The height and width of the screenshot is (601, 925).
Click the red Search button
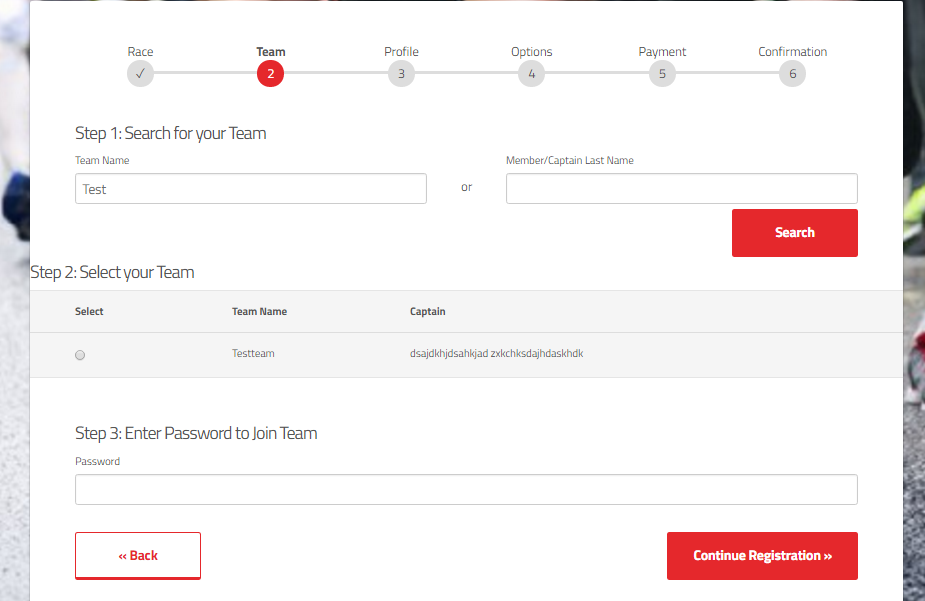pos(795,233)
